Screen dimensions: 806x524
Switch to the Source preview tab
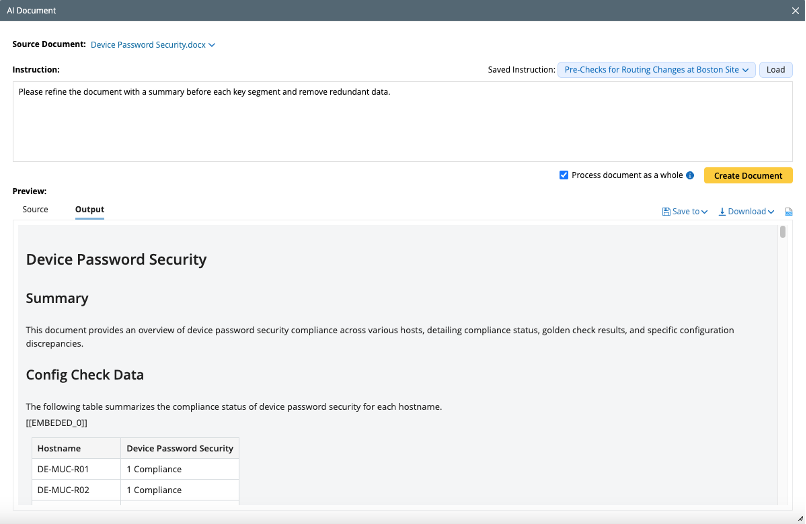pyautogui.click(x=35, y=209)
